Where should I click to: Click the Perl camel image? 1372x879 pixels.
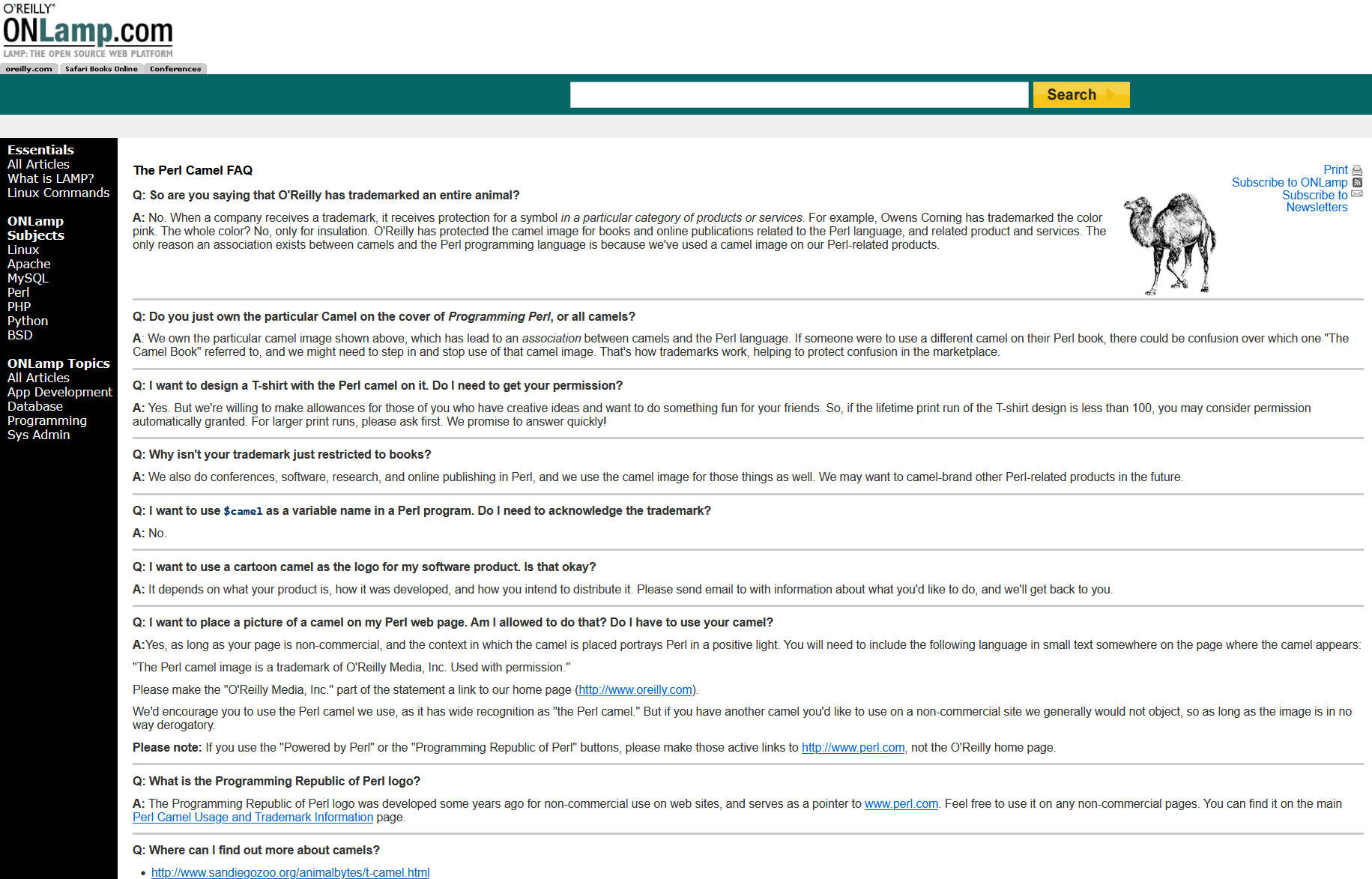(1169, 244)
